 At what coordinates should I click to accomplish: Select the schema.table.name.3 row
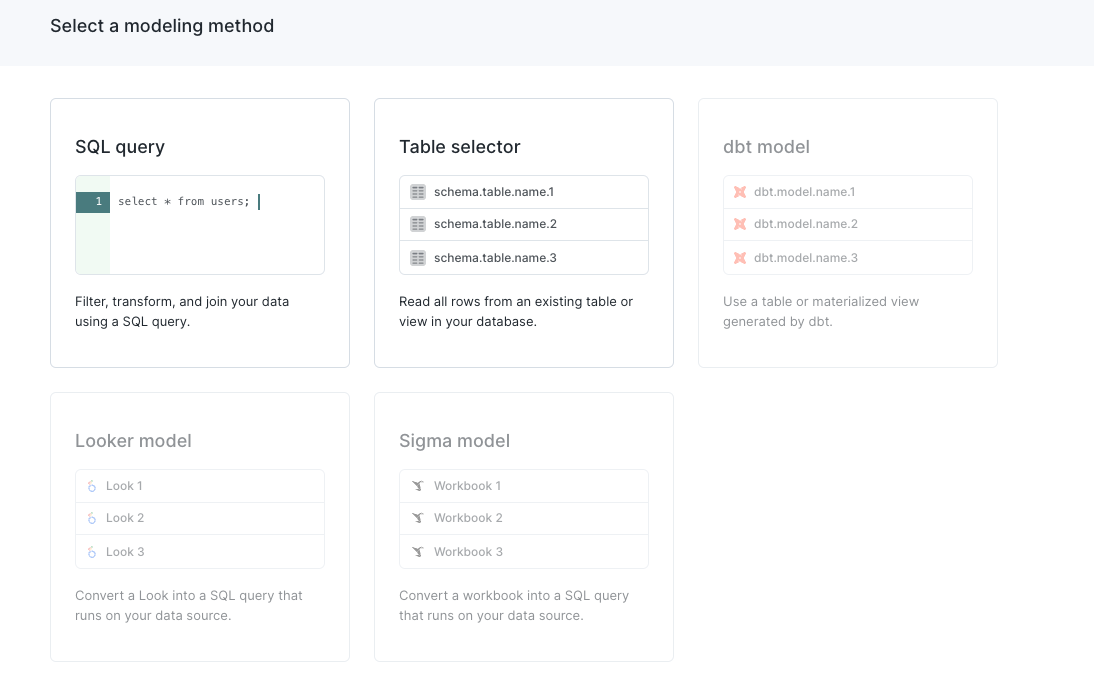tap(524, 258)
